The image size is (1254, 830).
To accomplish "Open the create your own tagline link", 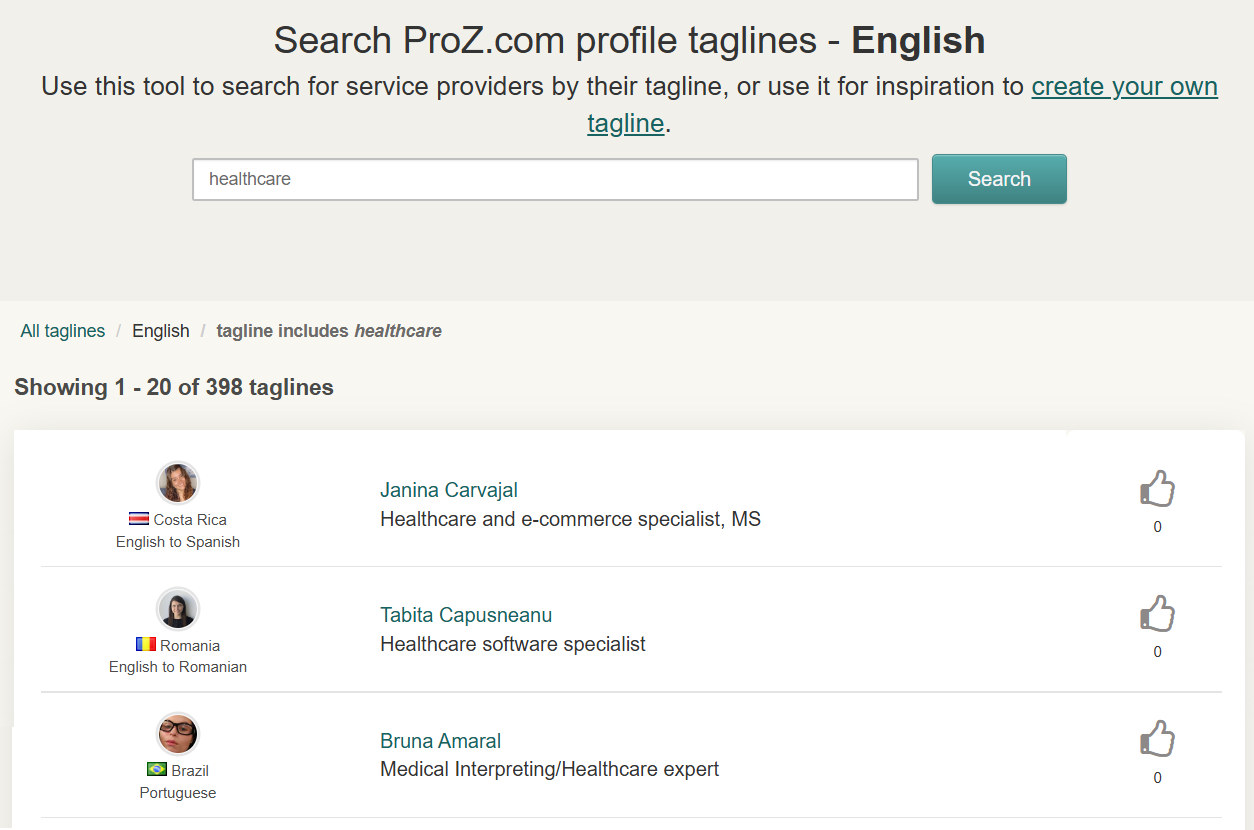I will coord(1124,86).
